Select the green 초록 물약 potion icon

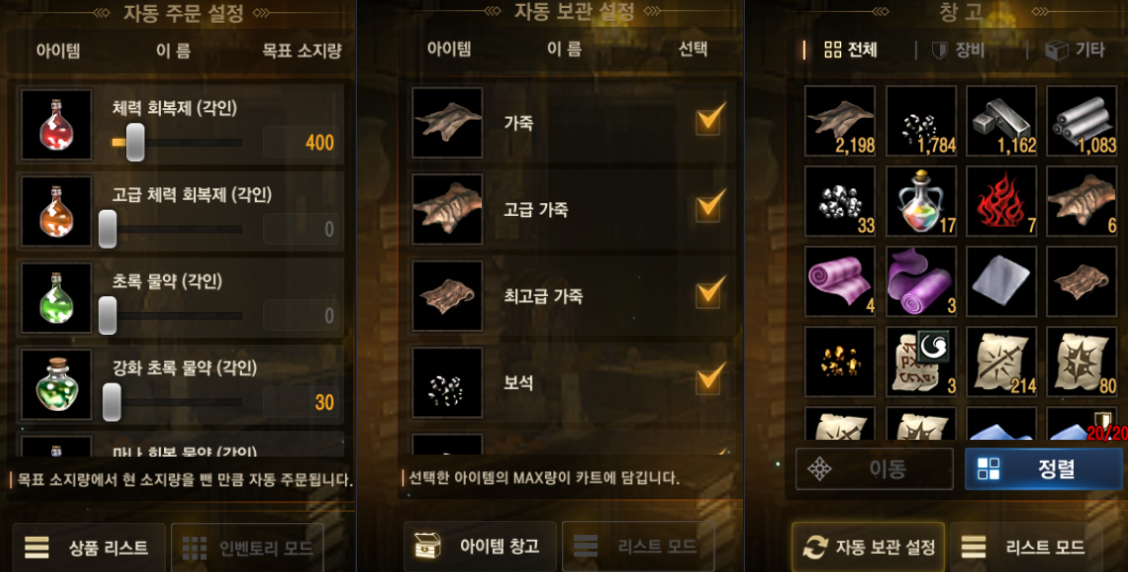coord(57,298)
